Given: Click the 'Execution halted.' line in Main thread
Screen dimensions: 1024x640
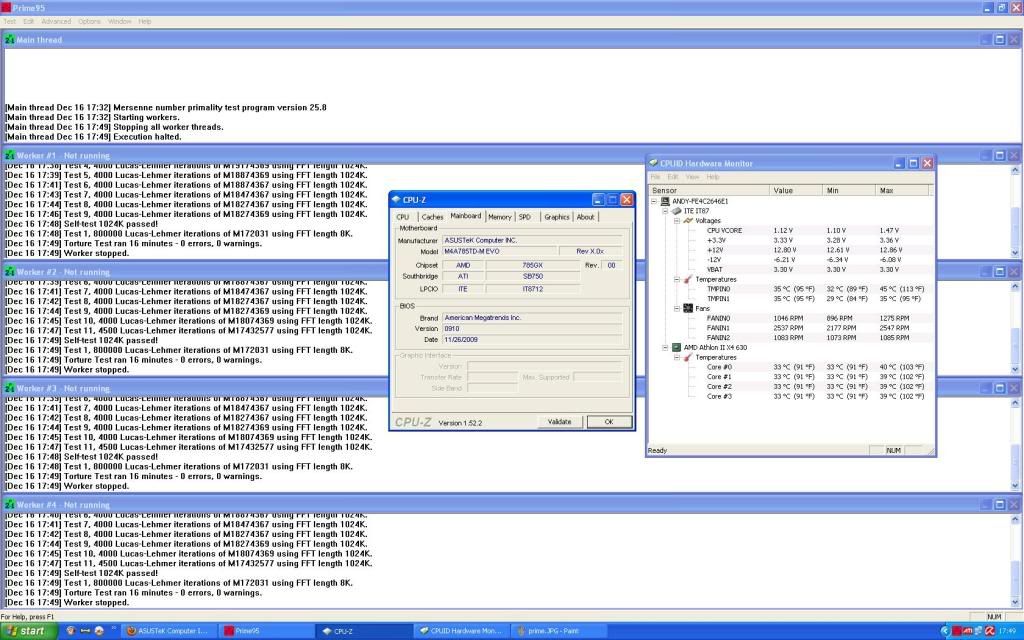Looking at the screenshot, I should (x=93, y=137).
